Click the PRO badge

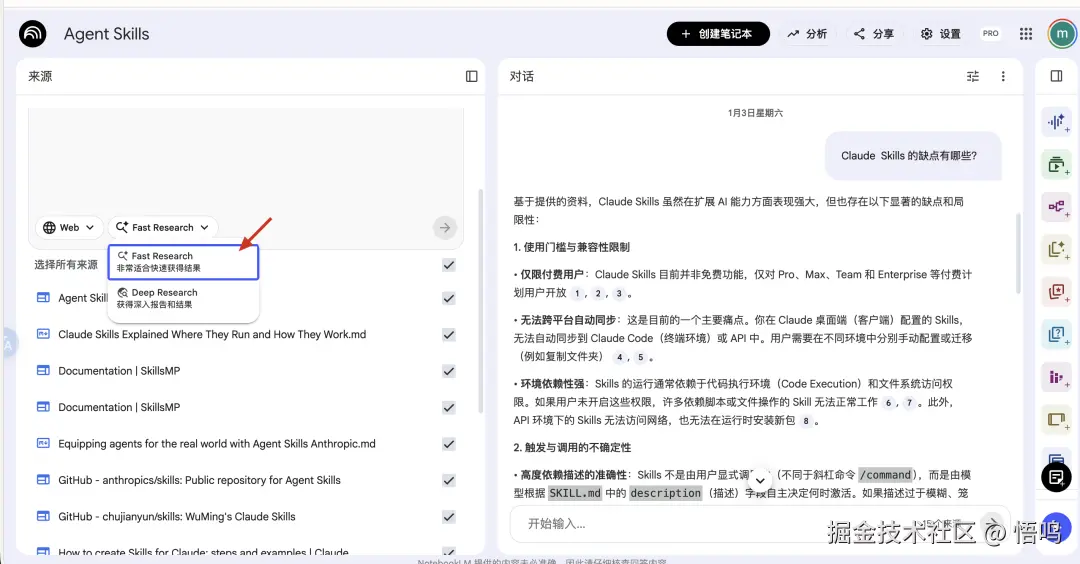pos(990,33)
